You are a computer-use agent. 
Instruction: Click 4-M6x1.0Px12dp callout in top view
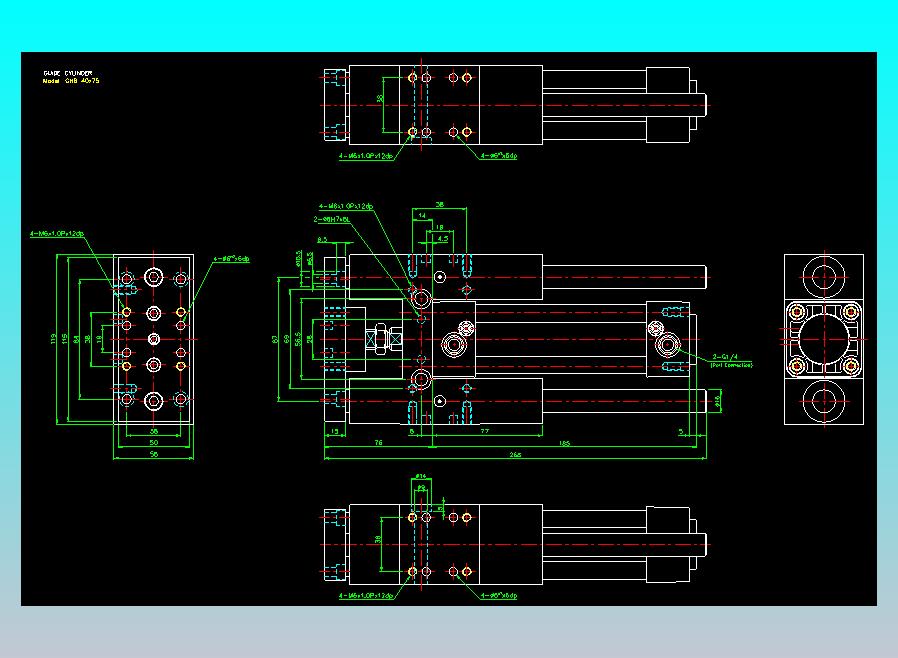point(366,156)
